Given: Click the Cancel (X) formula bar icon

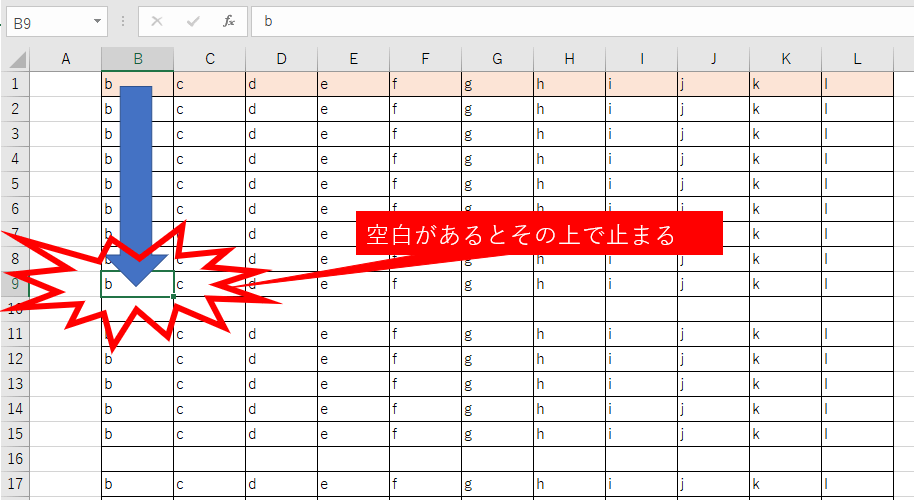Looking at the screenshot, I should [157, 21].
